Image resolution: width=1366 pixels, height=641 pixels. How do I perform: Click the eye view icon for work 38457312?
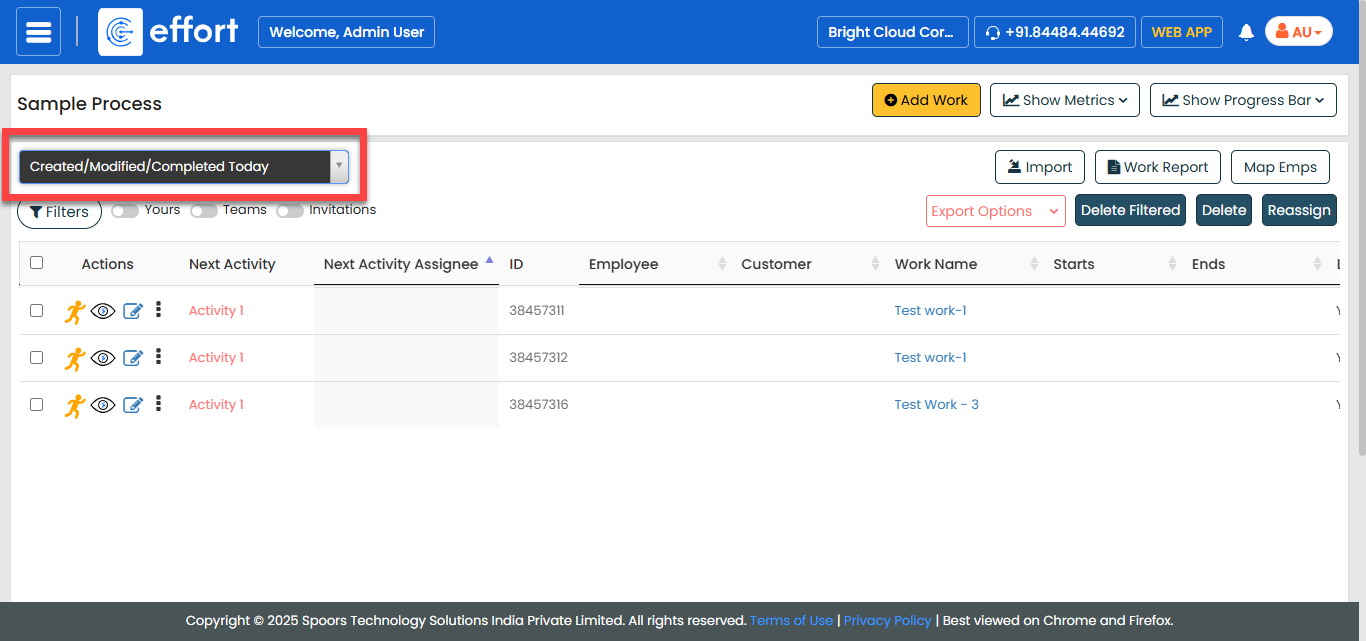coord(103,358)
